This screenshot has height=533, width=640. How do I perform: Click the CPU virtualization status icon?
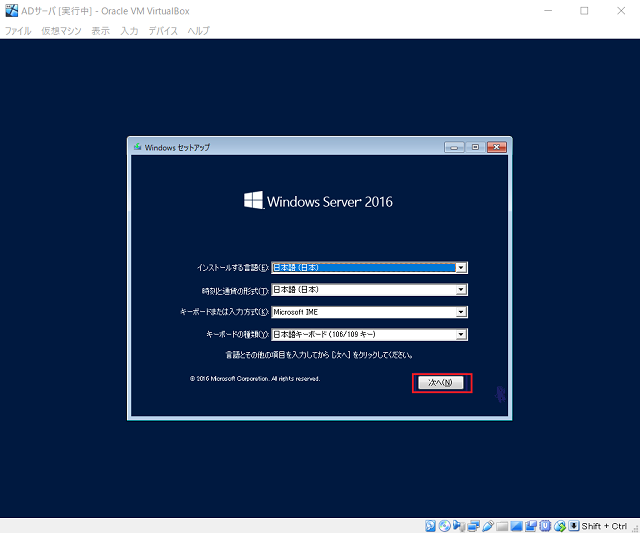[x=545, y=526]
